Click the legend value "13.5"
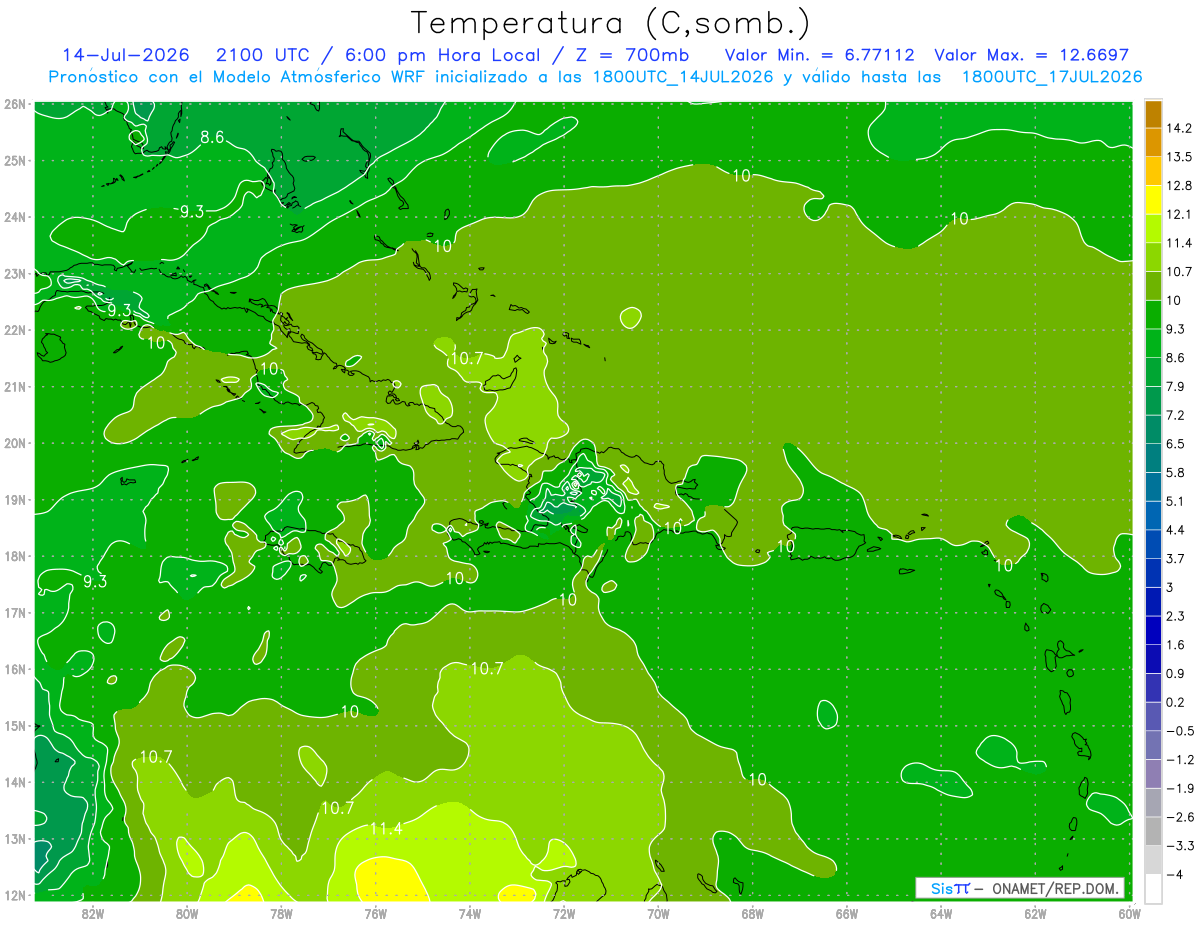Viewport: 1200px width, 927px height. pyautogui.click(x=1180, y=157)
